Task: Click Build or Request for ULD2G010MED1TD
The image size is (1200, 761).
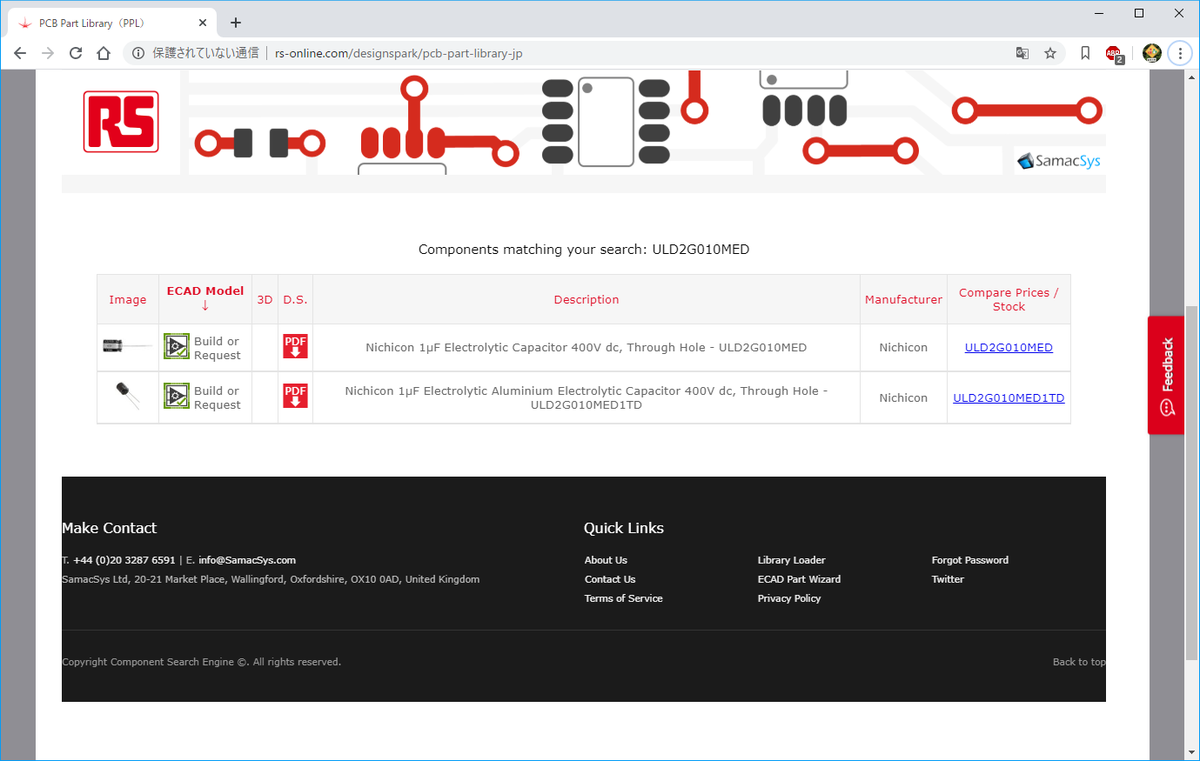Action: 217,398
